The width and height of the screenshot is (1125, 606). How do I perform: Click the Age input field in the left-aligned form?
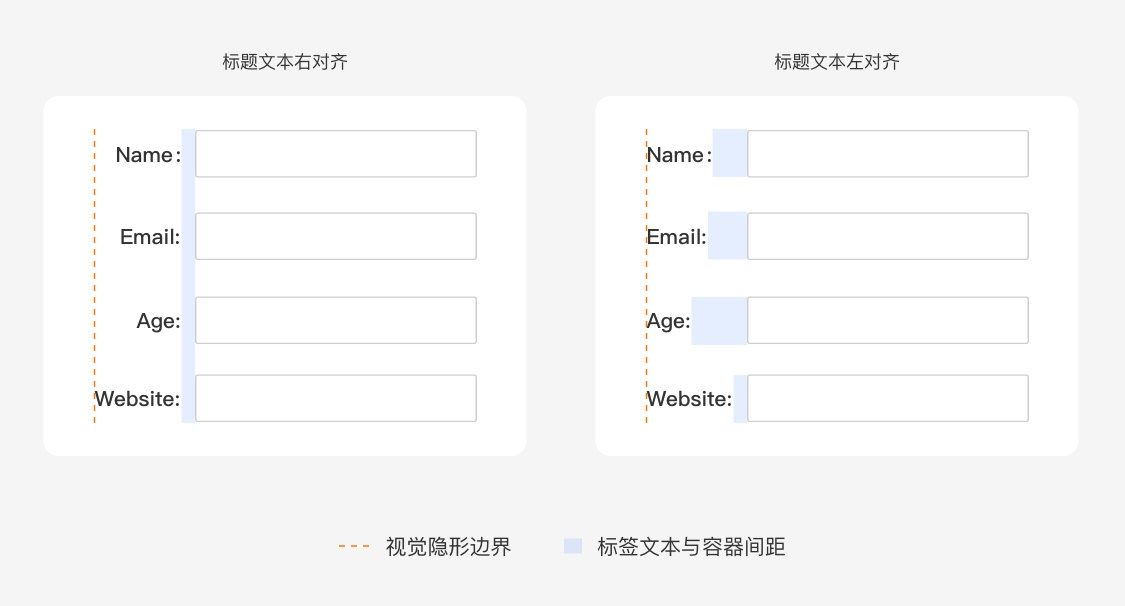888,320
